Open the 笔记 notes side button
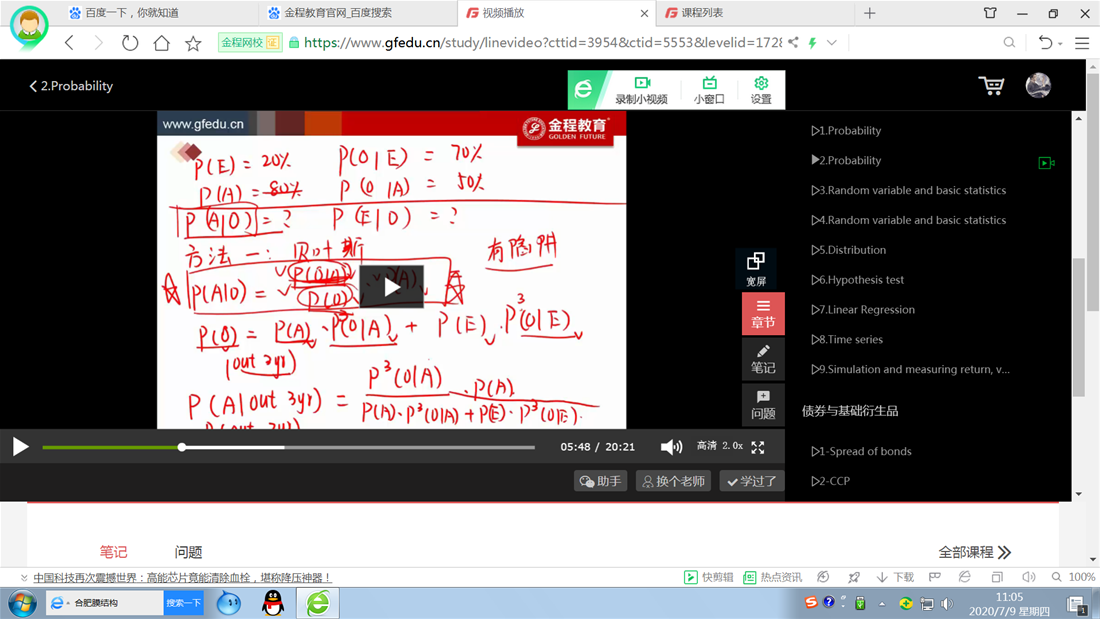1100x619 pixels. coord(763,359)
